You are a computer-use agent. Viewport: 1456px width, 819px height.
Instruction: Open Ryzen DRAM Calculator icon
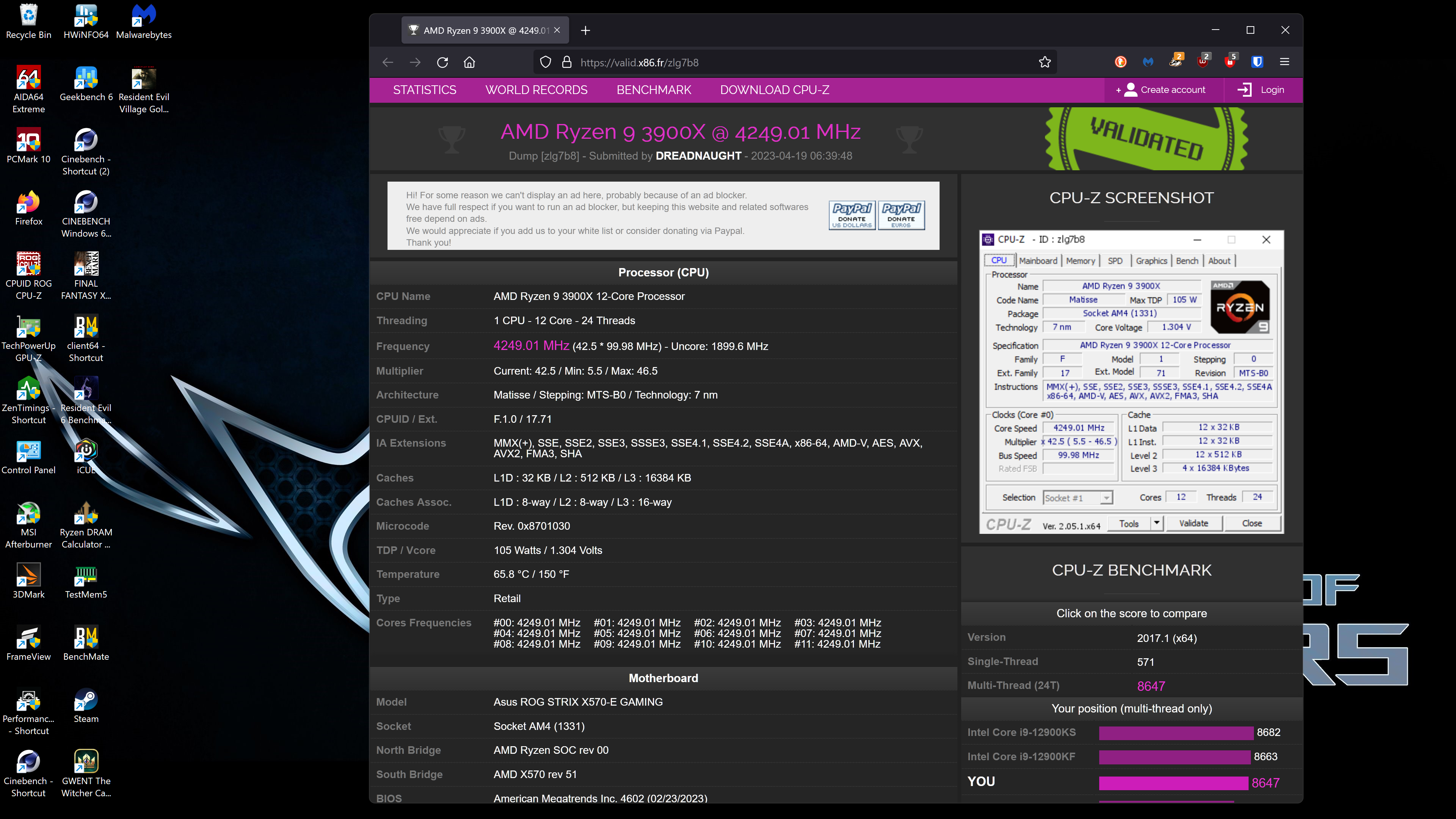[86, 525]
